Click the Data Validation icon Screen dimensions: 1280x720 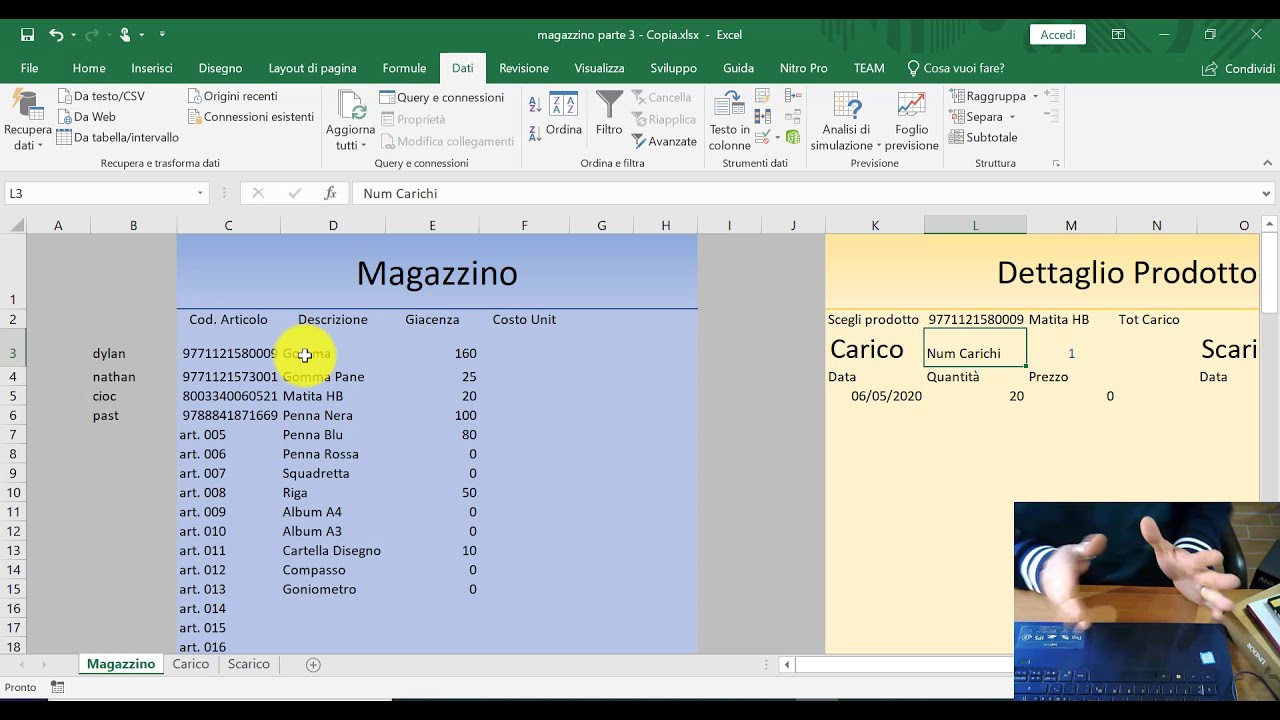(762, 137)
